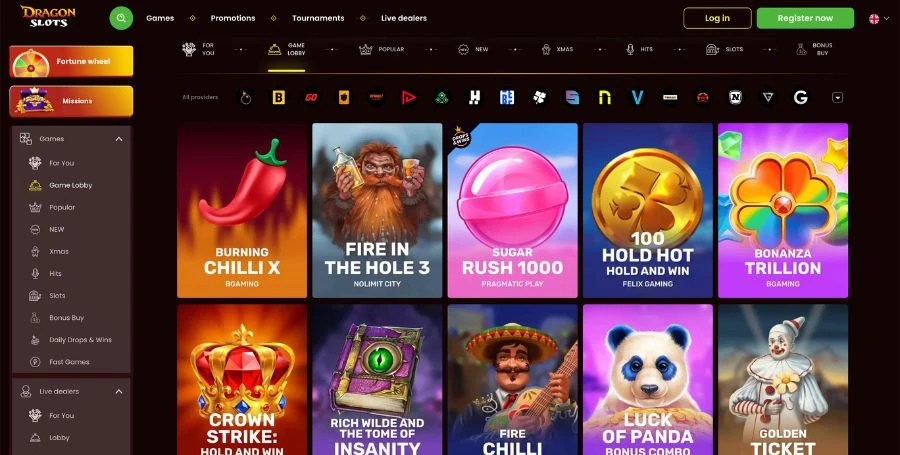900x455 pixels.
Task: Open the Crown Strike game
Action: pos(242,380)
